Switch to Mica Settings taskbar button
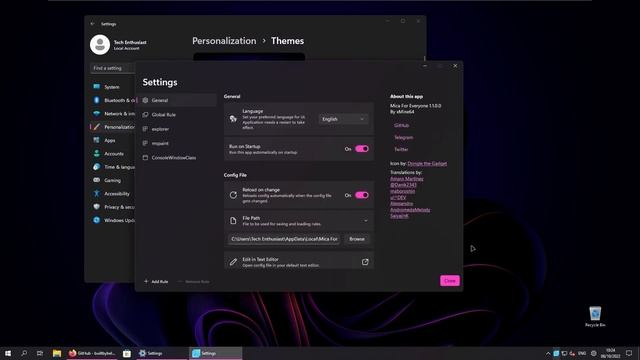The width and height of the screenshot is (640, 360). 216,353
